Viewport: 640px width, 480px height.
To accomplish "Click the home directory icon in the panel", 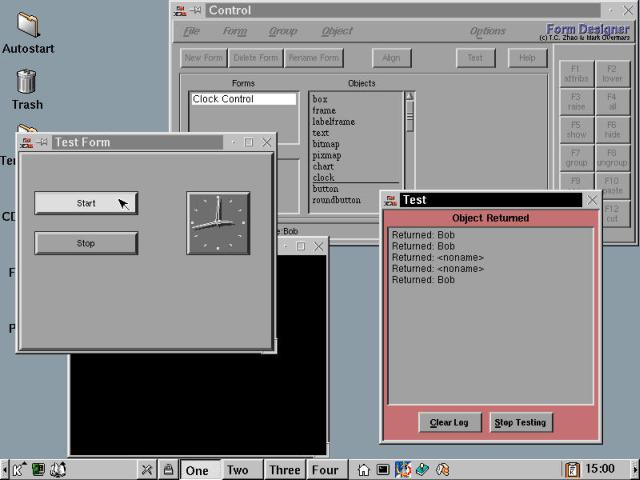I will 364,469.
